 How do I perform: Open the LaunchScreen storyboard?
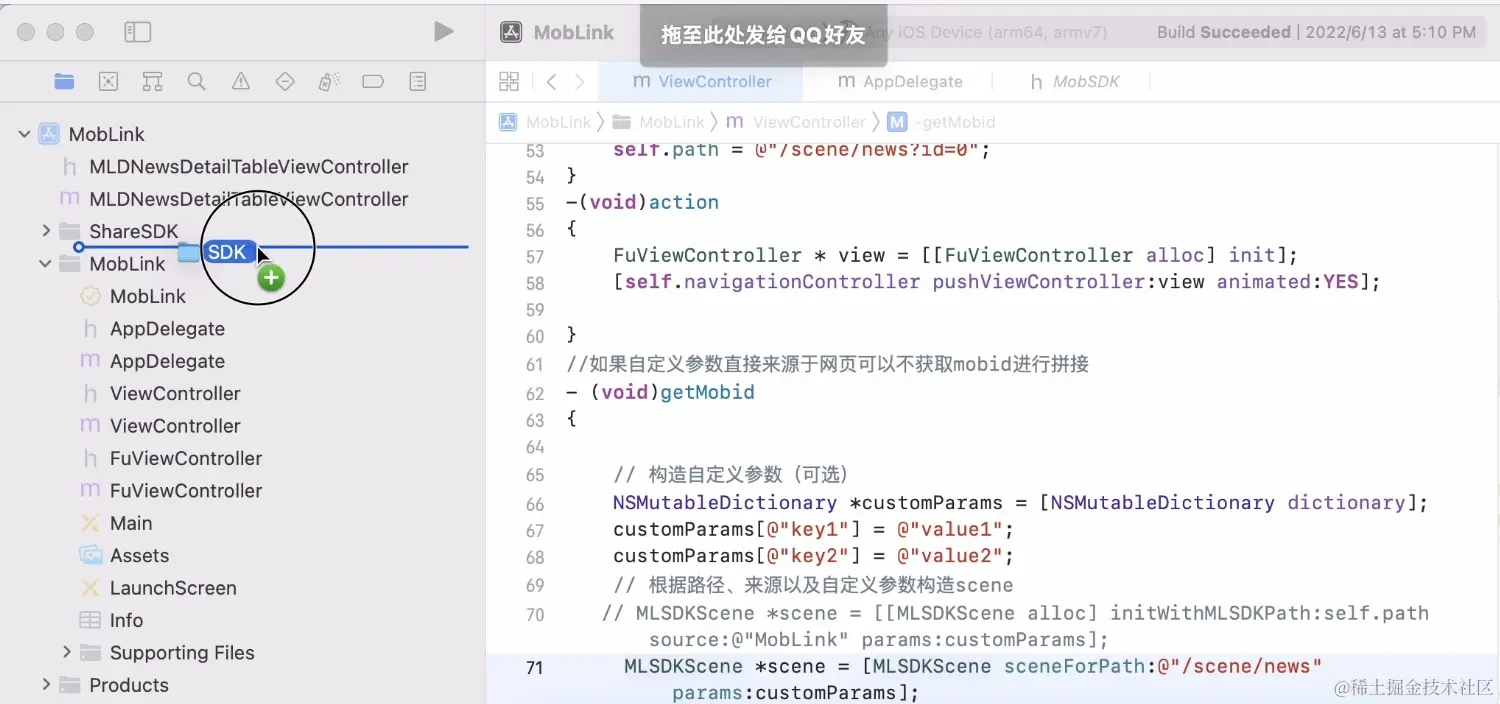pos(158,588)
